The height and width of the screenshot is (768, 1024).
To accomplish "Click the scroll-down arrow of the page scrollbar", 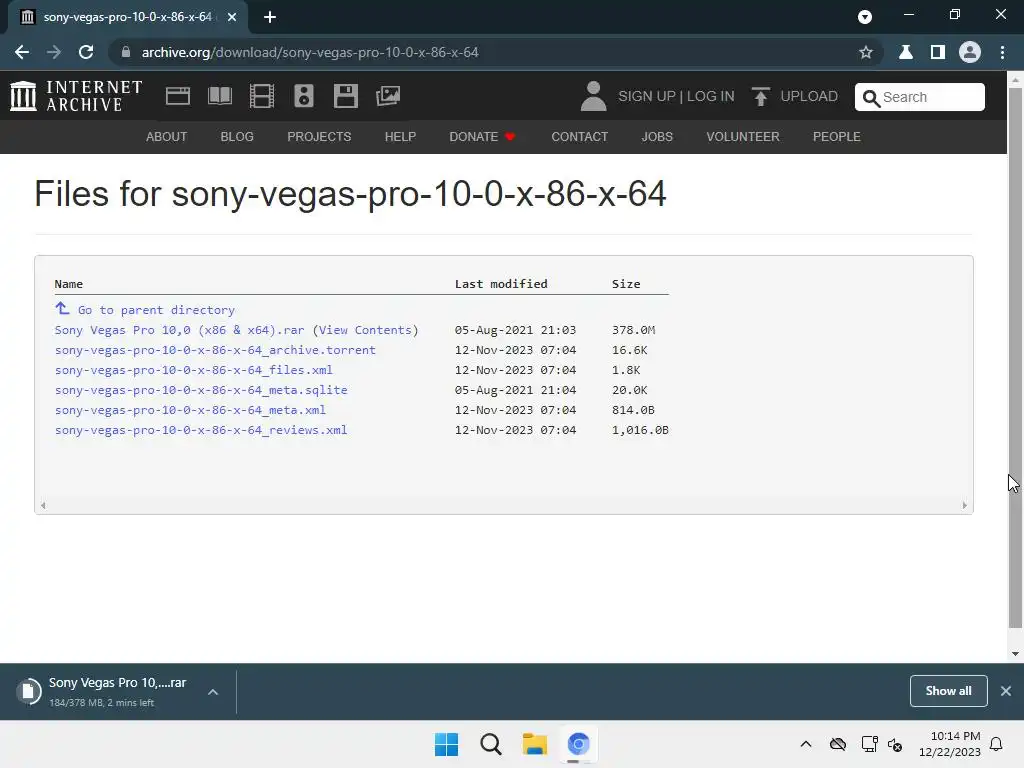I will 1015,654.
